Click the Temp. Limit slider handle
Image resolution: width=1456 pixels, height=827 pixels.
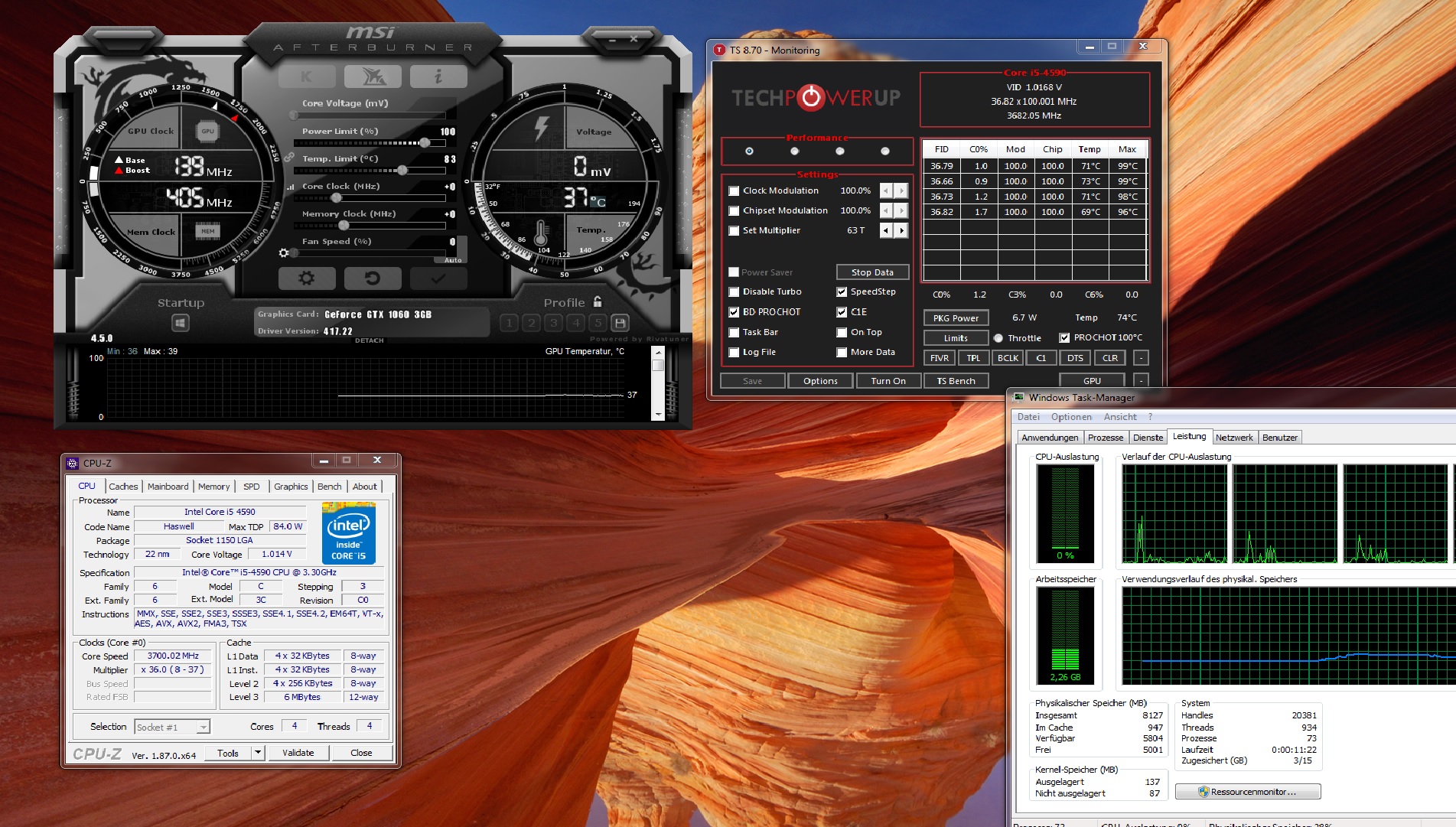[x=402, y=170]
